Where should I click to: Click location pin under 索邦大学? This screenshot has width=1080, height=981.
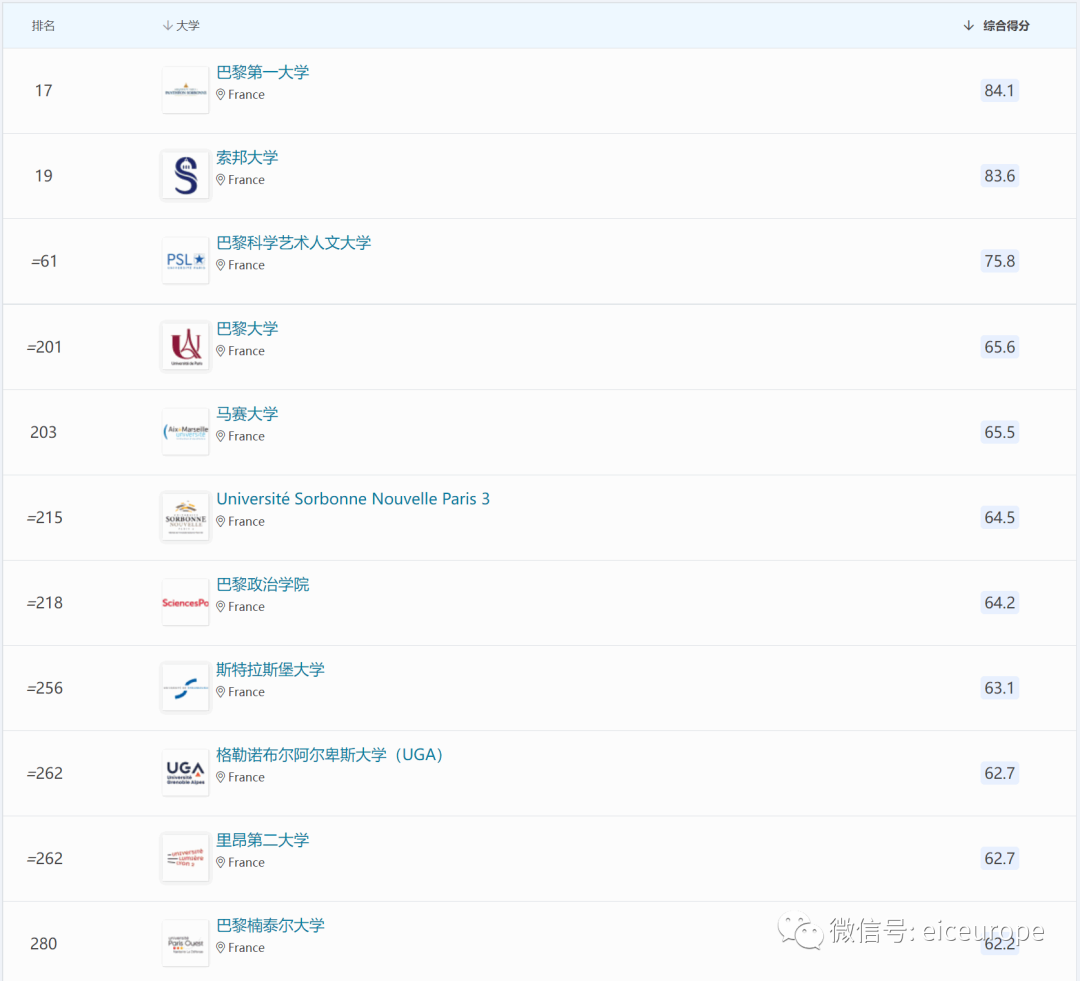(x=220, y=180)
